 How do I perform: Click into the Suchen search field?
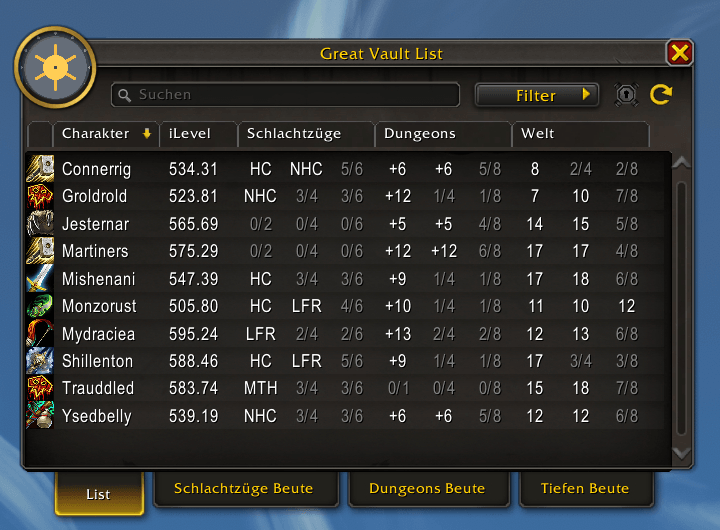pos(285,95)
